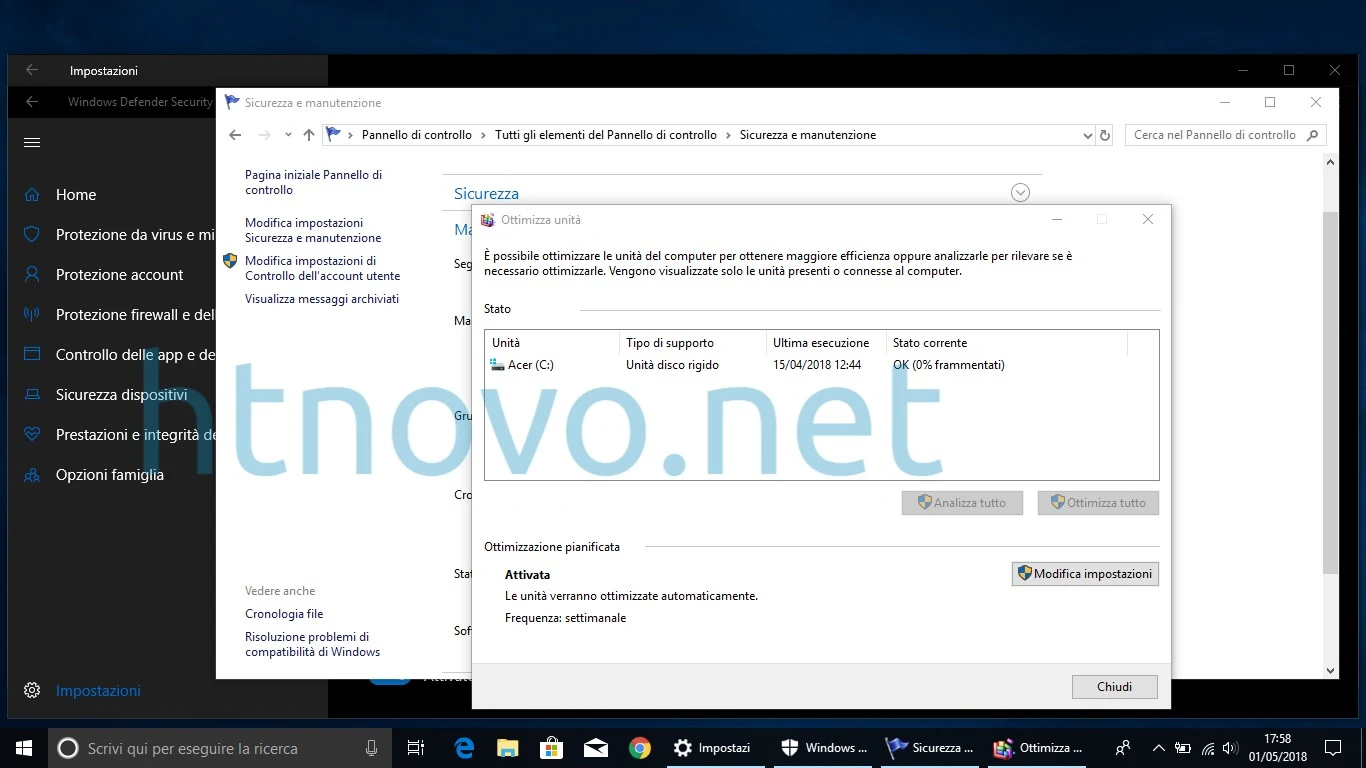Click Cortana search box in taskbar

(x=220, y=748)
